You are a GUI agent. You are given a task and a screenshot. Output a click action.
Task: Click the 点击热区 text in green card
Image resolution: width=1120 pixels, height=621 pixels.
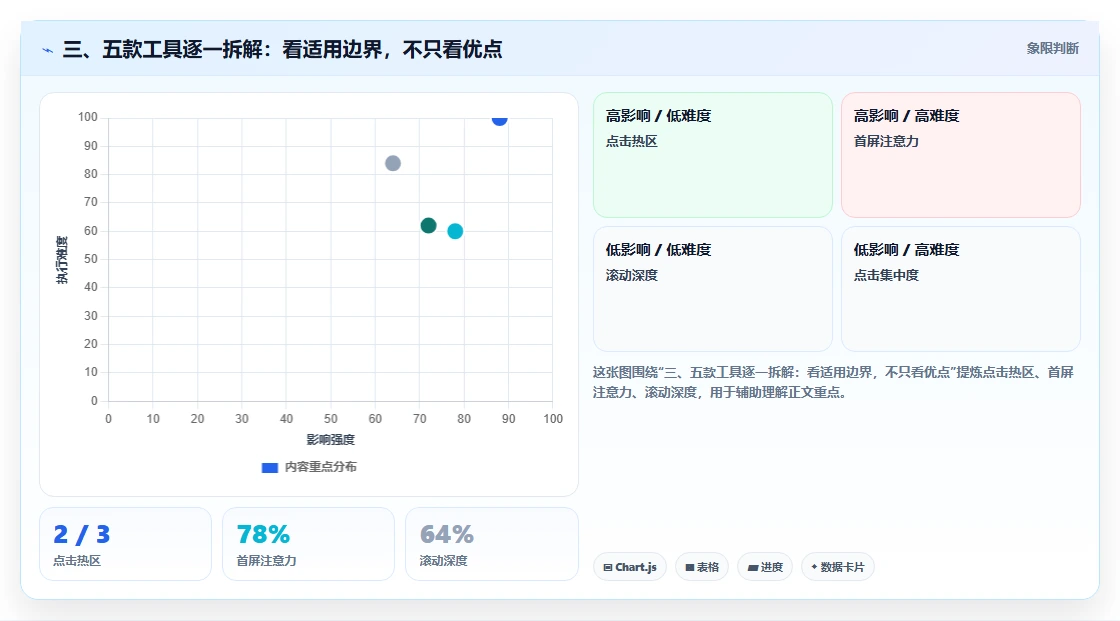[x=631, y=141]
